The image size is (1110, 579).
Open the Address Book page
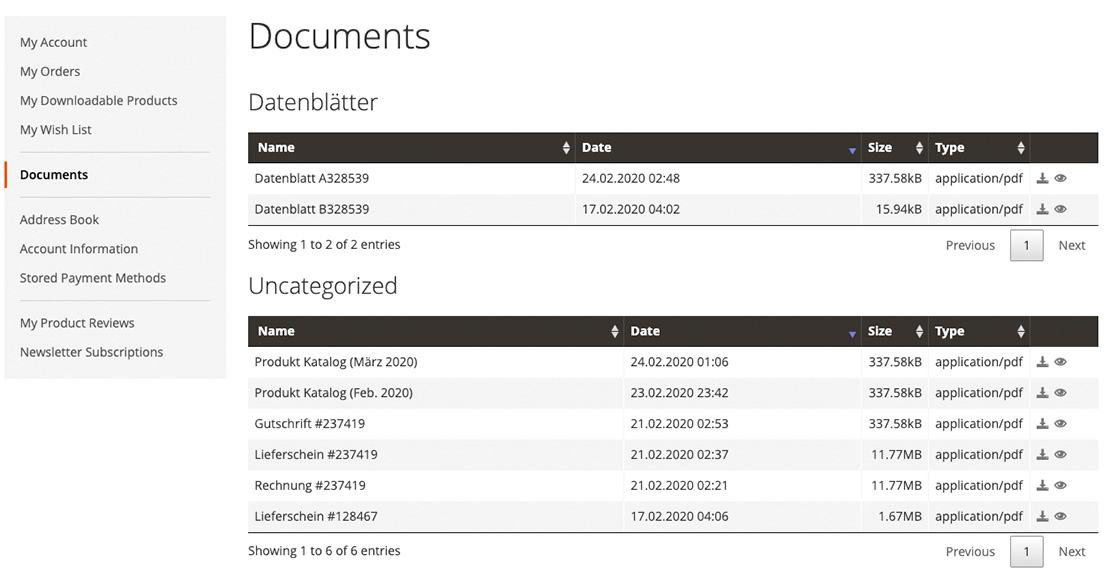[x=59, y=219]
